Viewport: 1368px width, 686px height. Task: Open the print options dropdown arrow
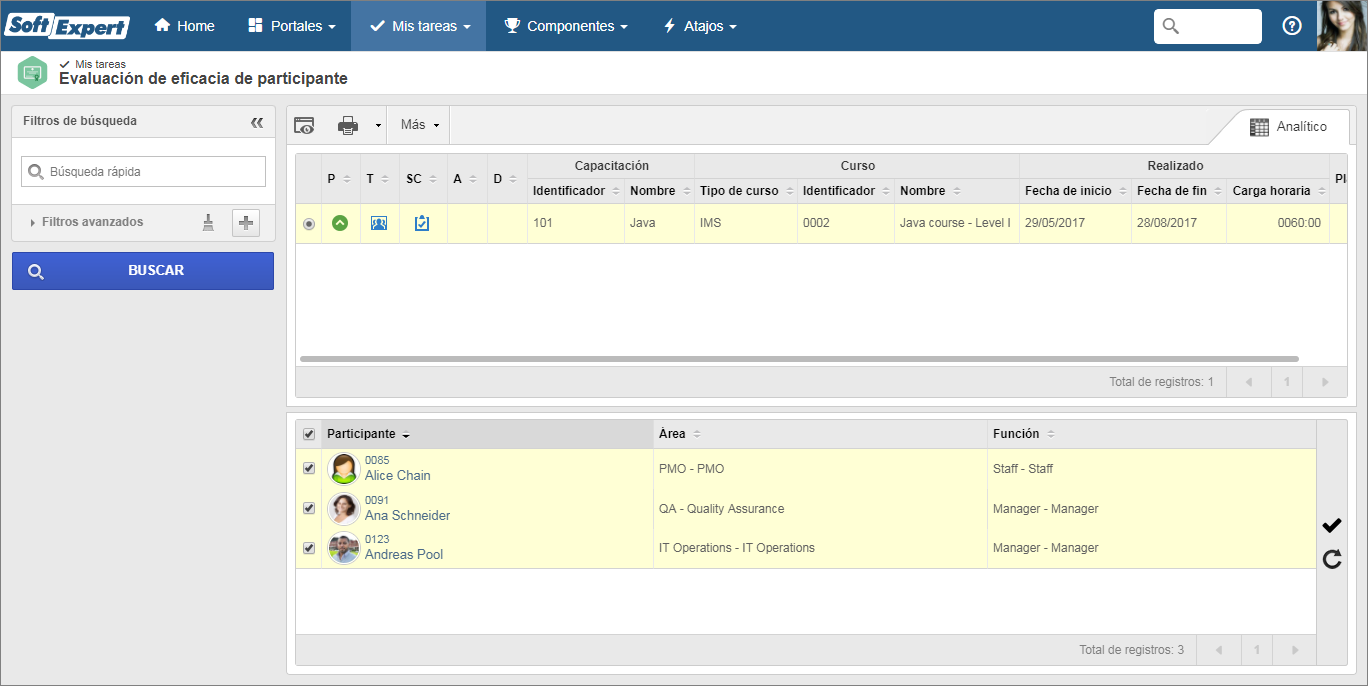378,126
